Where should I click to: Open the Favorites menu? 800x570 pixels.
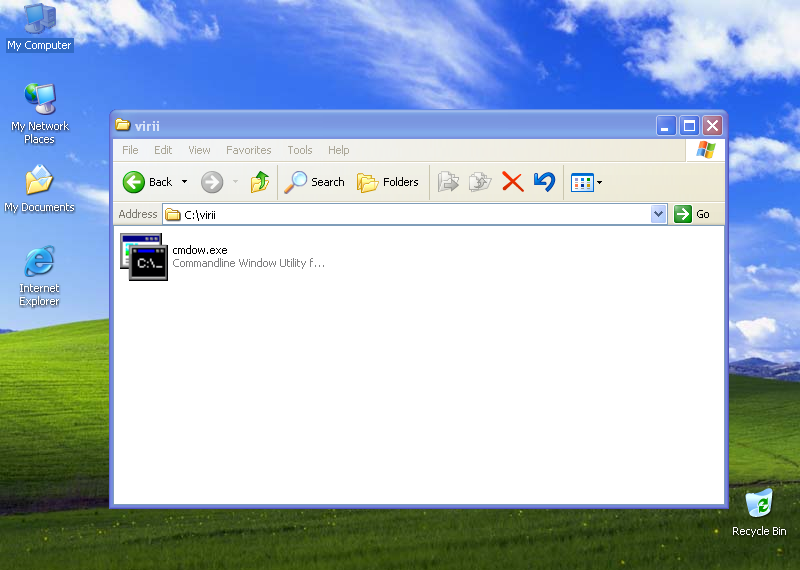248,150
